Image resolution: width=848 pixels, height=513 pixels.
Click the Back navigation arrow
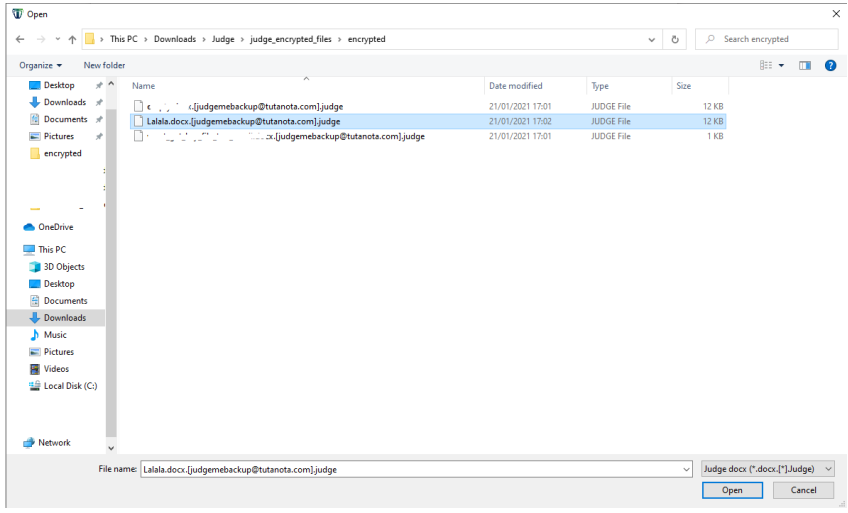(21, 39)
